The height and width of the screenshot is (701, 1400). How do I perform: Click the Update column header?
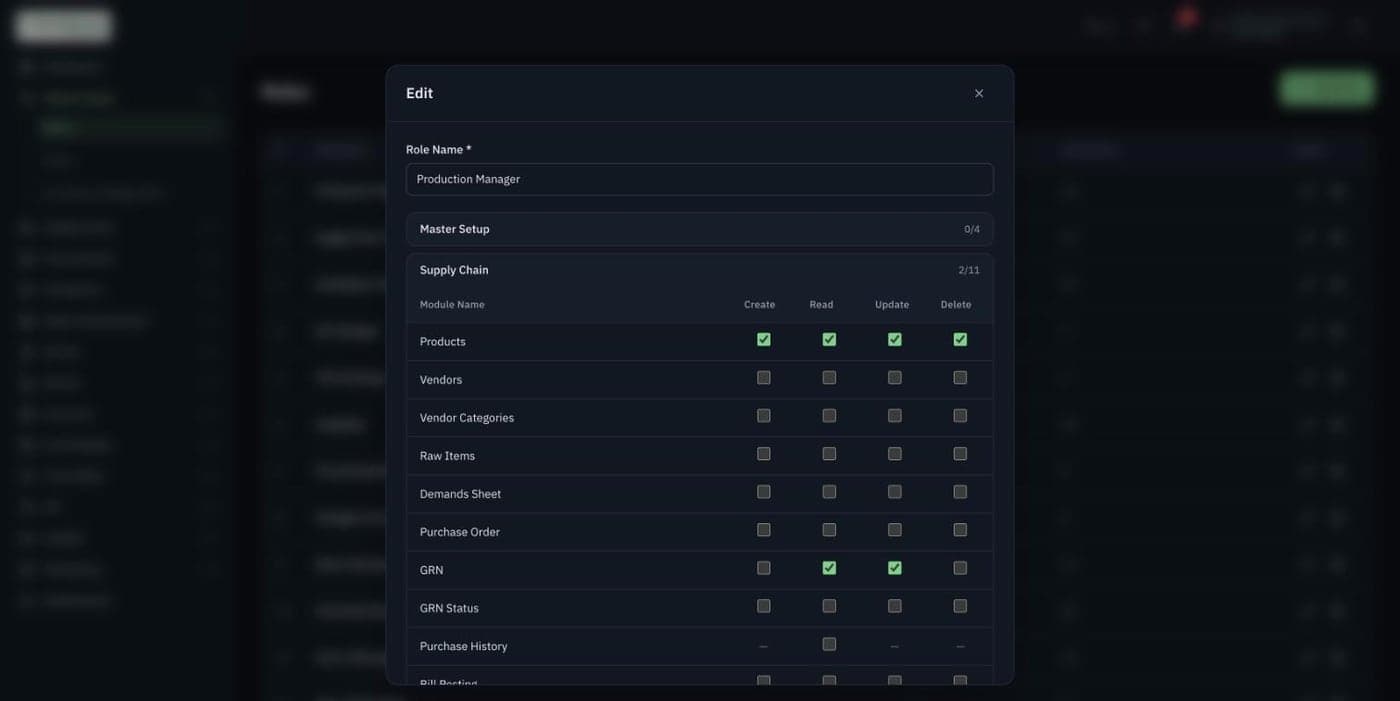pos(892,304)
